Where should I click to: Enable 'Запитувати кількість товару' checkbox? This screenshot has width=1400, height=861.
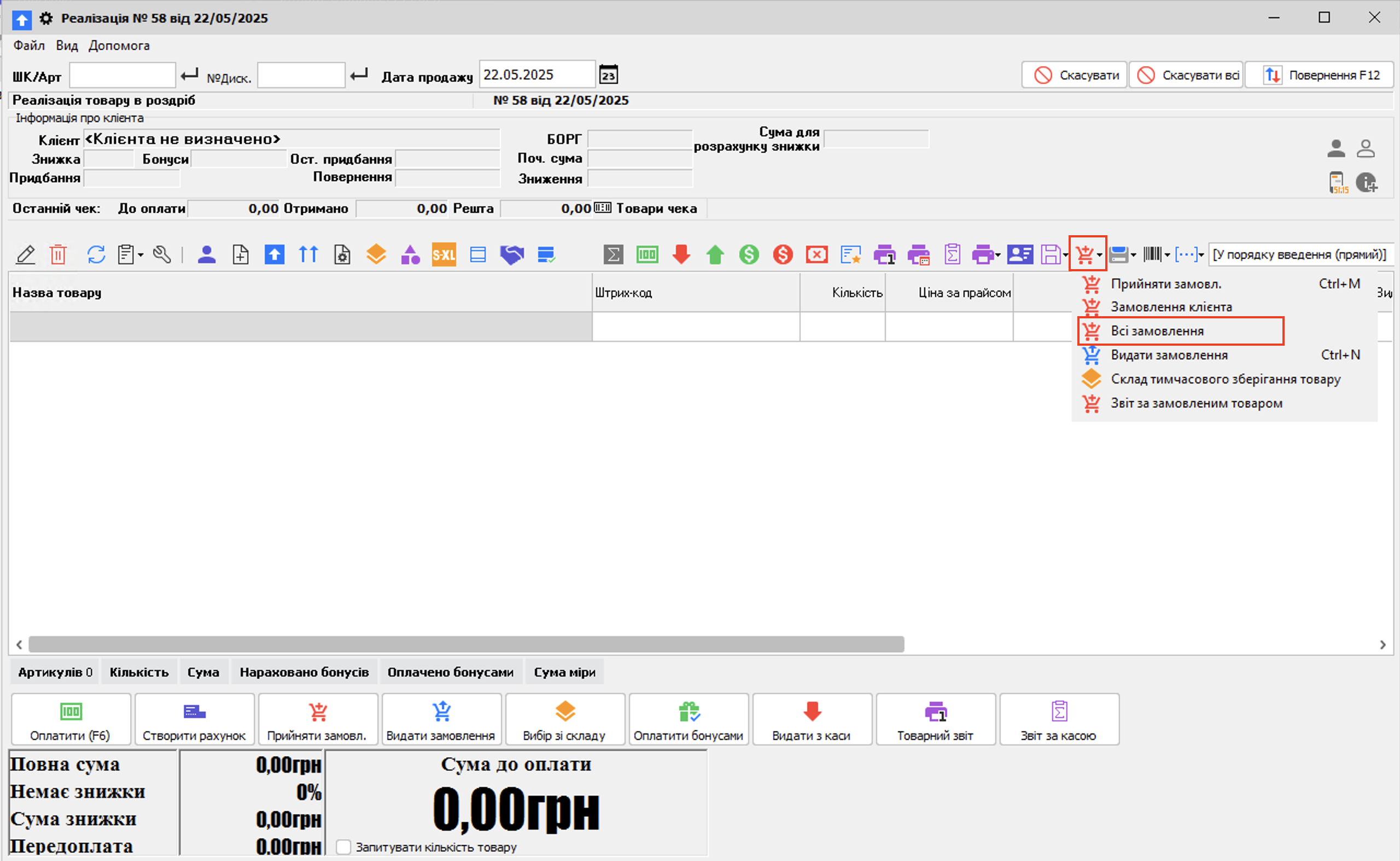pyautogui.click(x=343, y=847)
